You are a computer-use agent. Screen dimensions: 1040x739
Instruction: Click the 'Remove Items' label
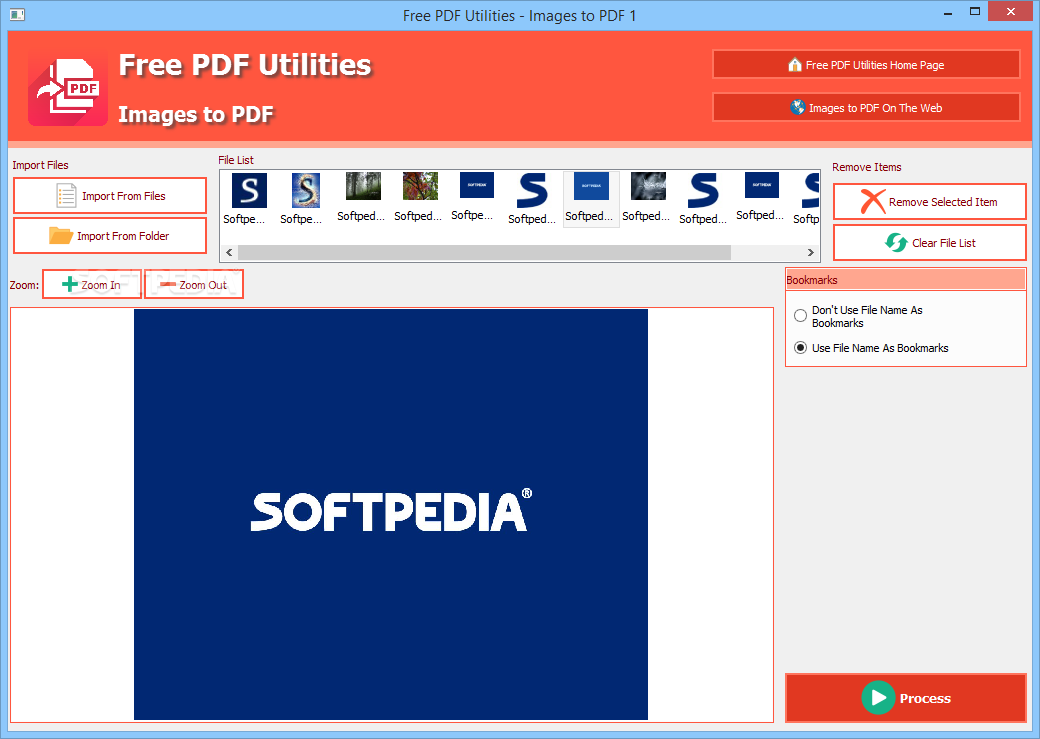pyautogui.click(x=867, y=167)
